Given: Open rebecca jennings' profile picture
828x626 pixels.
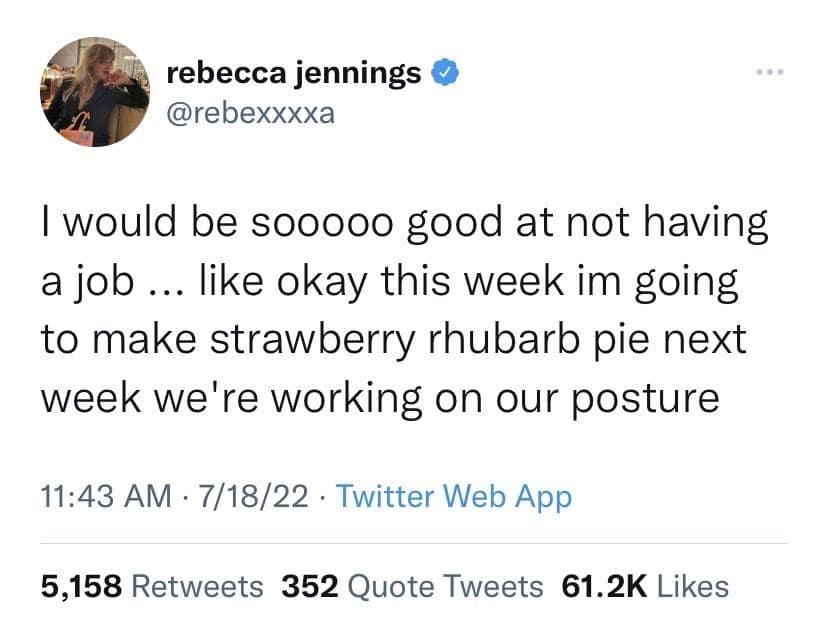Looking at the screenshot, I should click(95, 93).
